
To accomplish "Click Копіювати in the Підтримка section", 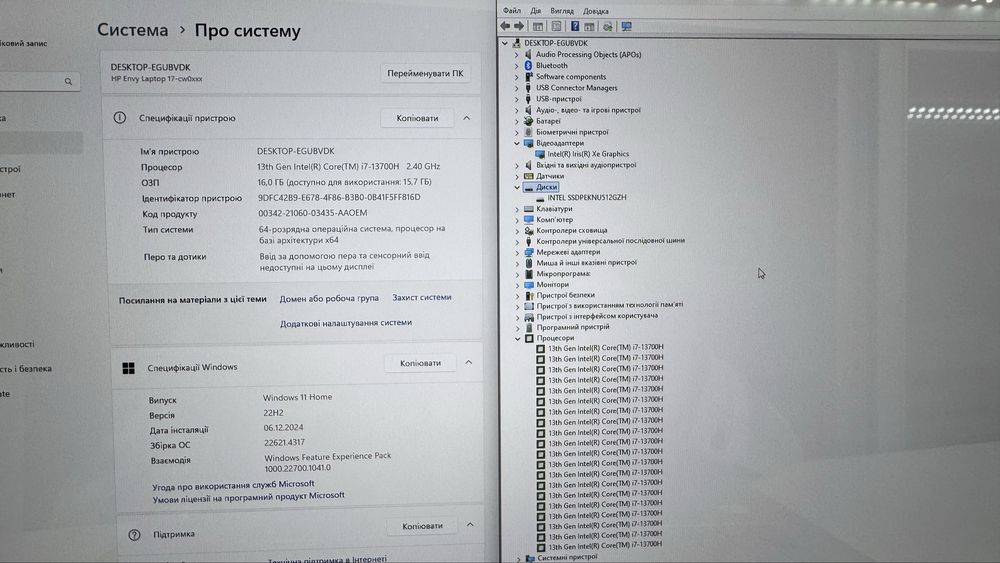I will tap(422, 526).
